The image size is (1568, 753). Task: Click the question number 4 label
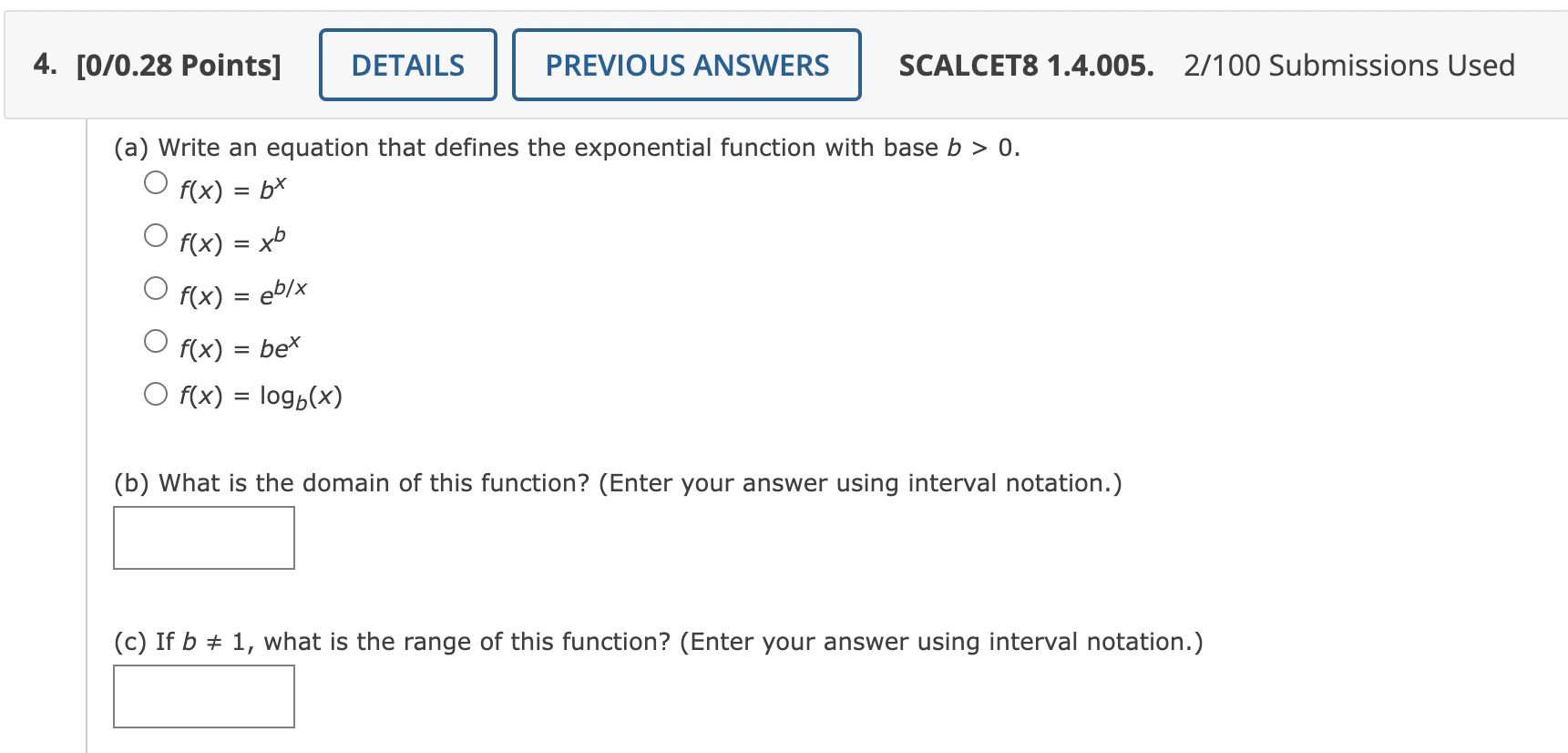tap(41, 64)
